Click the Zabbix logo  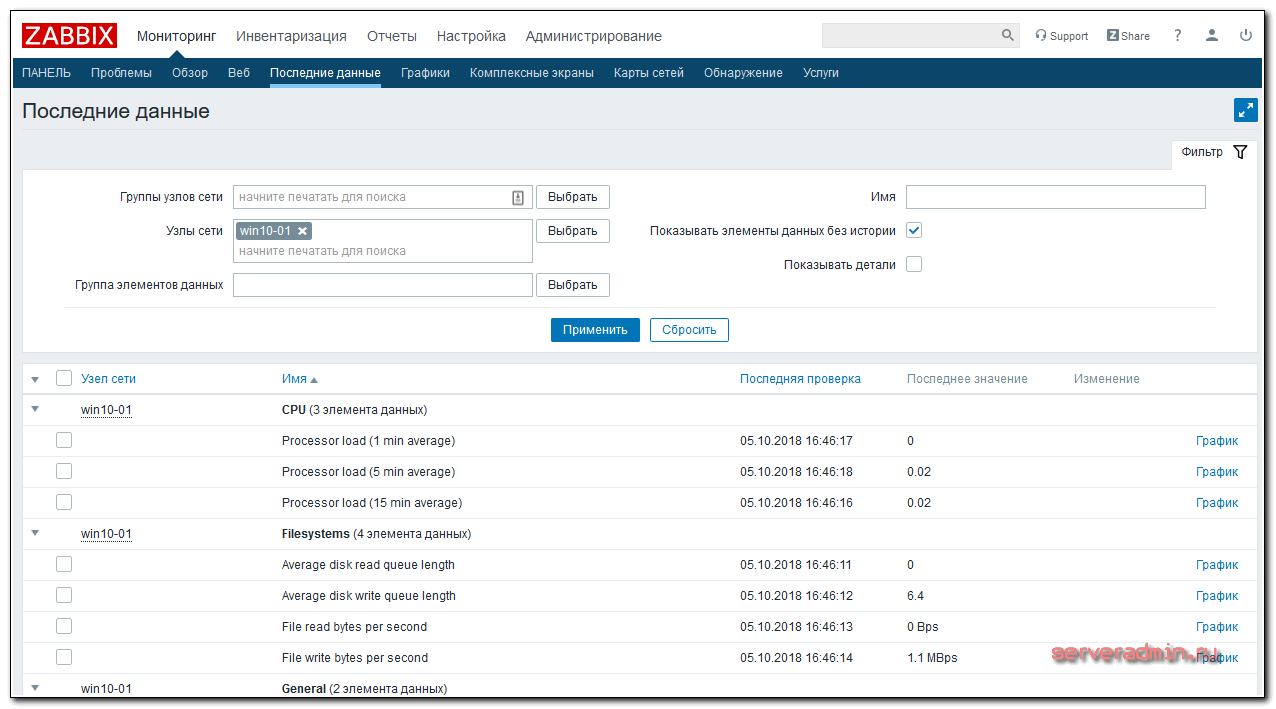tap(69, 36)
